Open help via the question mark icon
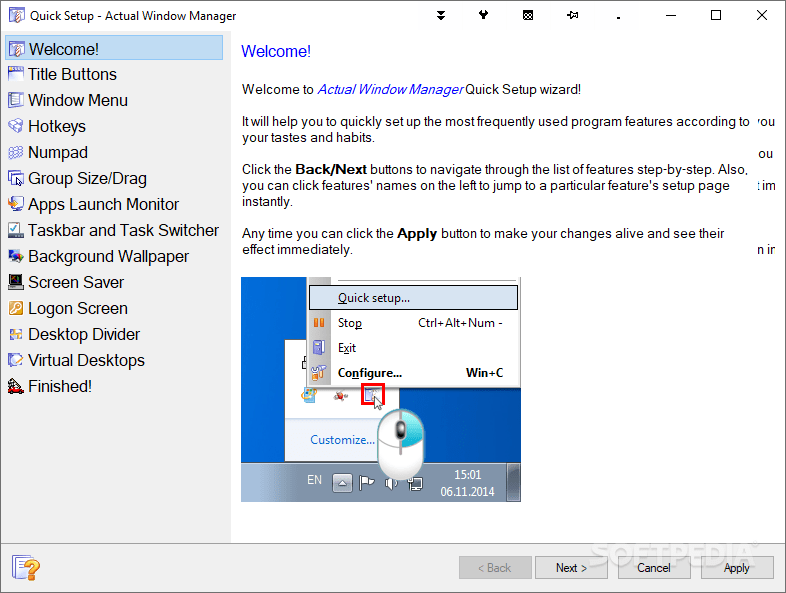The height and width of the screenshot is (593, 786). [x=26, y=568]
